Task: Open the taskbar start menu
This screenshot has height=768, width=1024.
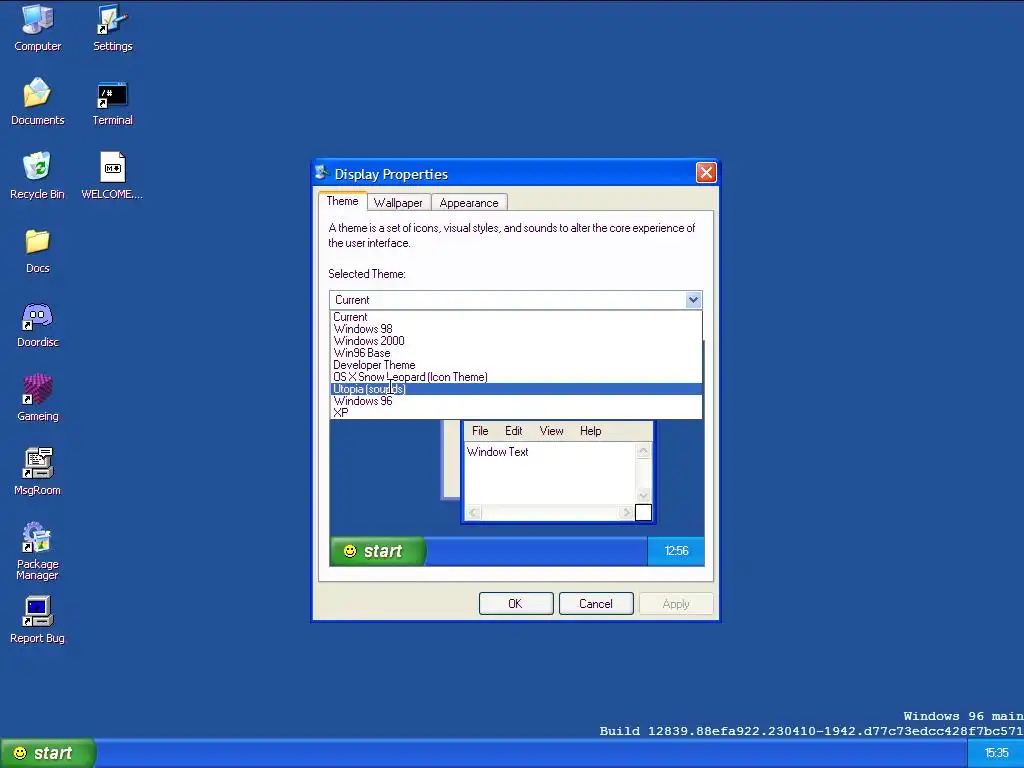Action: coord(48,753)
